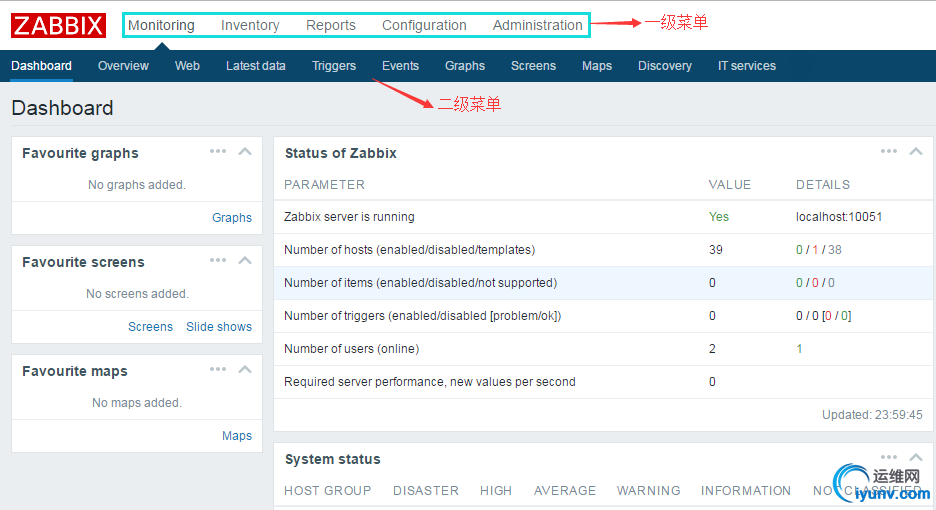The width and height of the screenshot is (936, 510).
Task: Click the INFORMATION column header
Action: click(746, 490)
